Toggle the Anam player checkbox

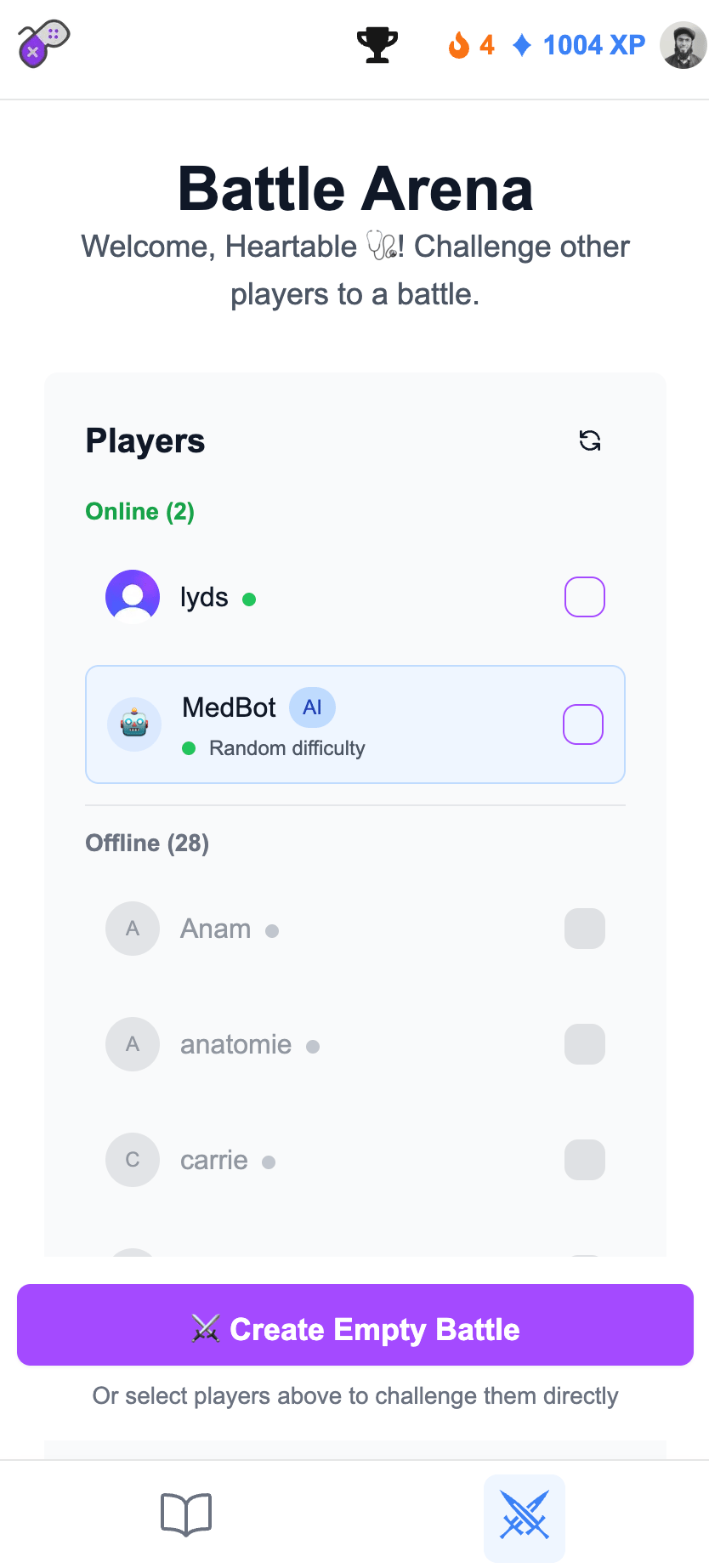pos(585,929)
